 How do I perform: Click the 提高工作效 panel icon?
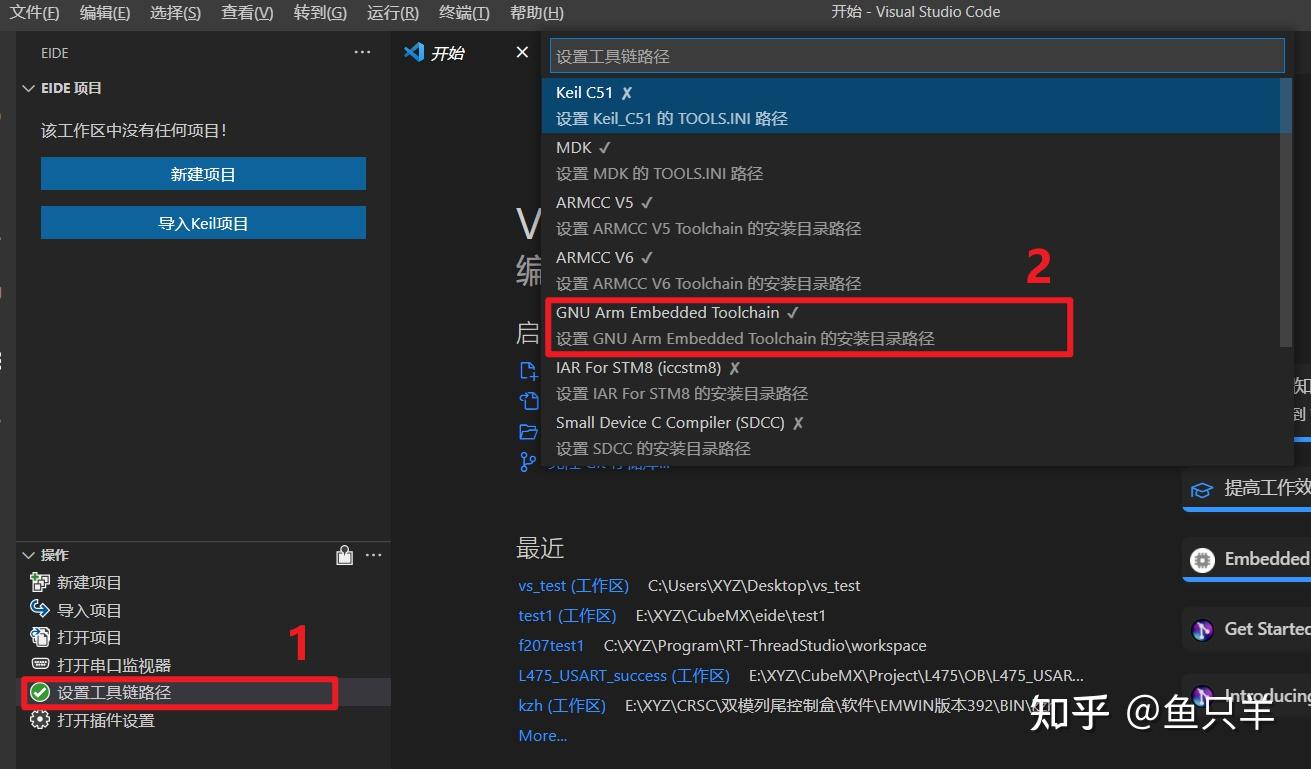tap(1203, 489)
